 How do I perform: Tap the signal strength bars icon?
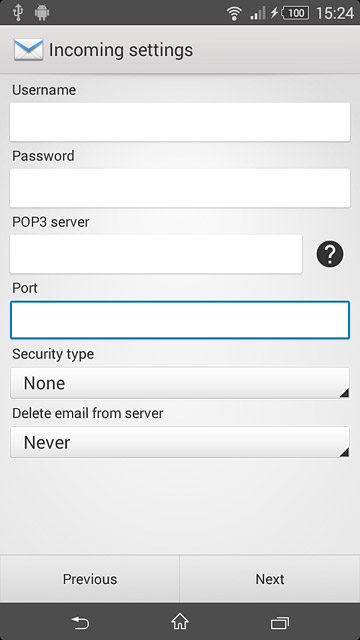pos(258,13)
